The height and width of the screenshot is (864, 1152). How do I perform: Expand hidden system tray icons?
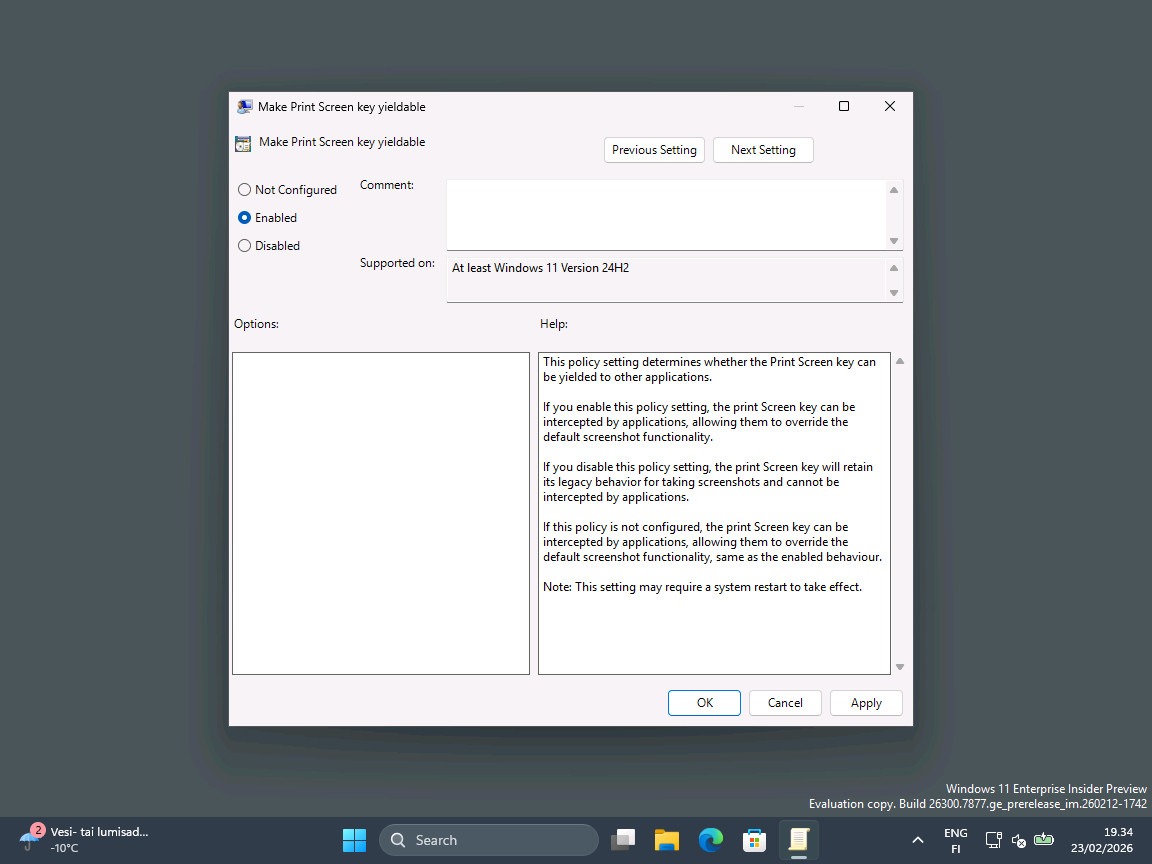point(917,840)
